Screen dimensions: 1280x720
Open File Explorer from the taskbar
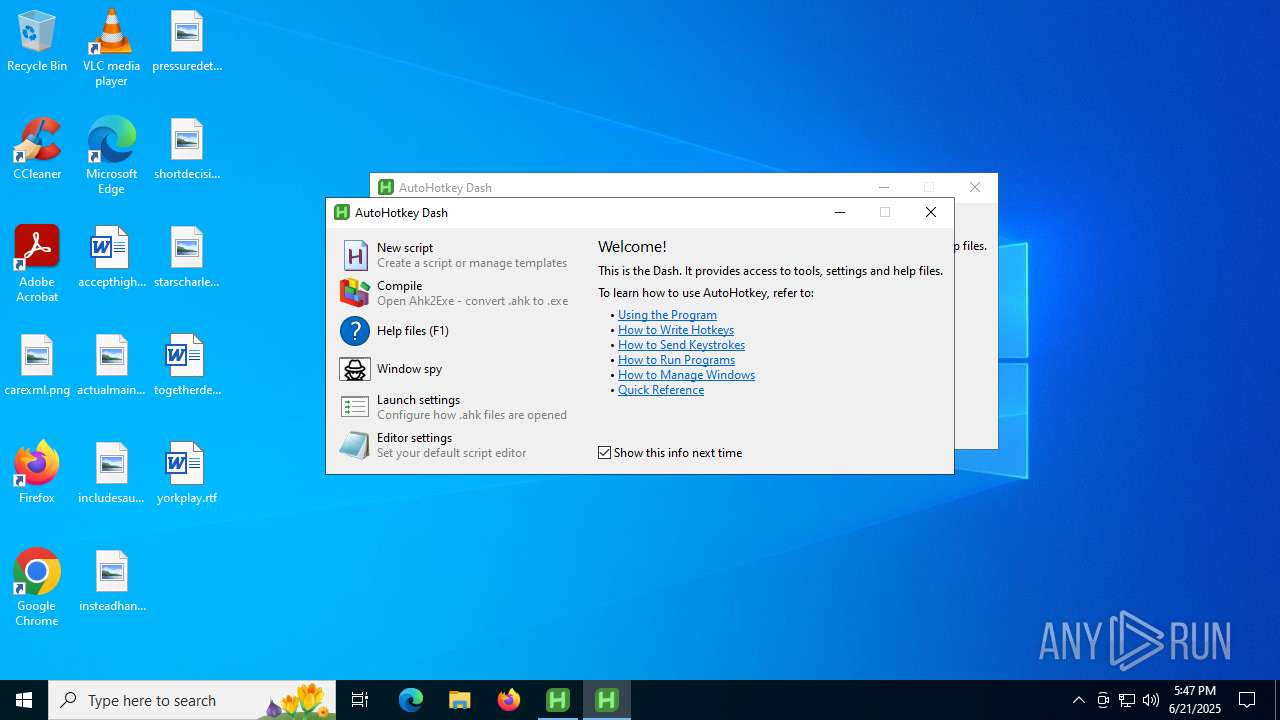460,700
